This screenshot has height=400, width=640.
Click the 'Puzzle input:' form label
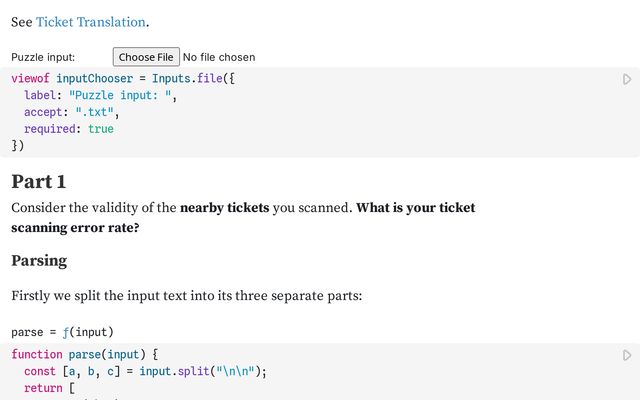coord(43,57)
